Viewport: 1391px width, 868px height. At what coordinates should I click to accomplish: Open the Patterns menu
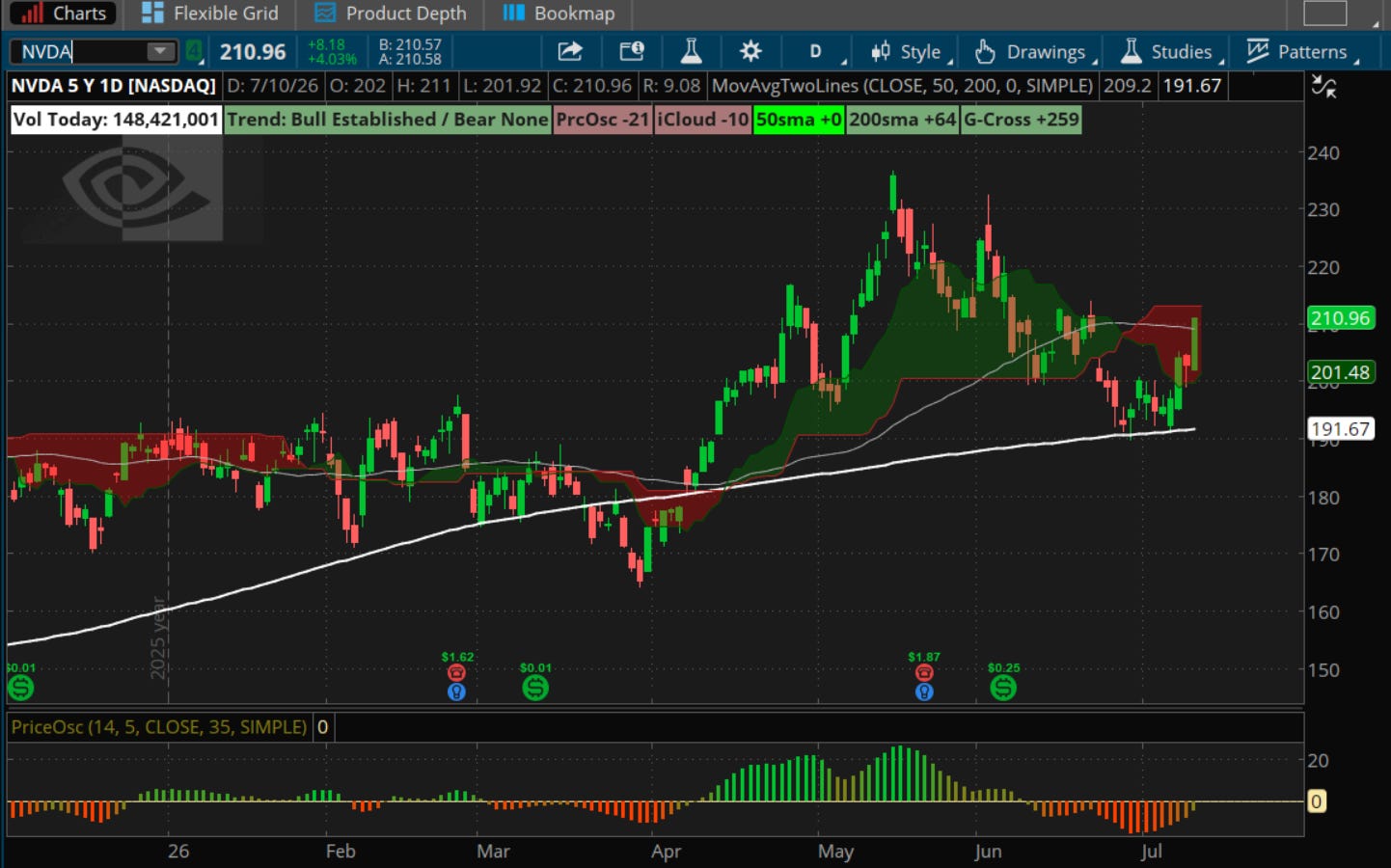[x=1301, y=52]
